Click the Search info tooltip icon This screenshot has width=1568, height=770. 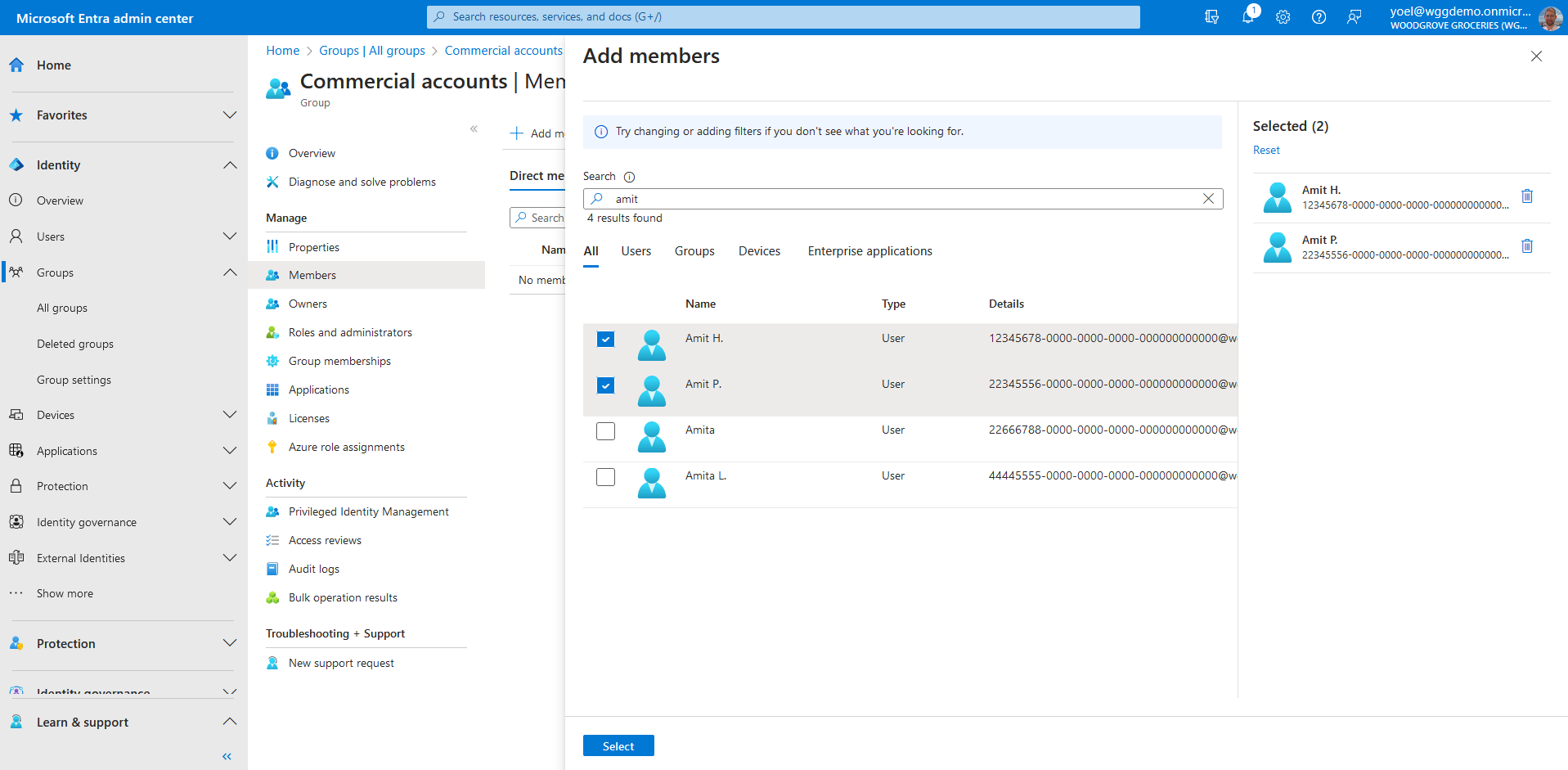pyautogui.click(x=629, y=177)
